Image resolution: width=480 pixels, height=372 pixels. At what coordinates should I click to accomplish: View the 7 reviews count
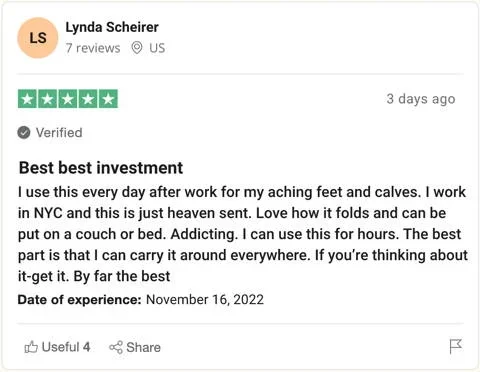click(x=93, y=48)
